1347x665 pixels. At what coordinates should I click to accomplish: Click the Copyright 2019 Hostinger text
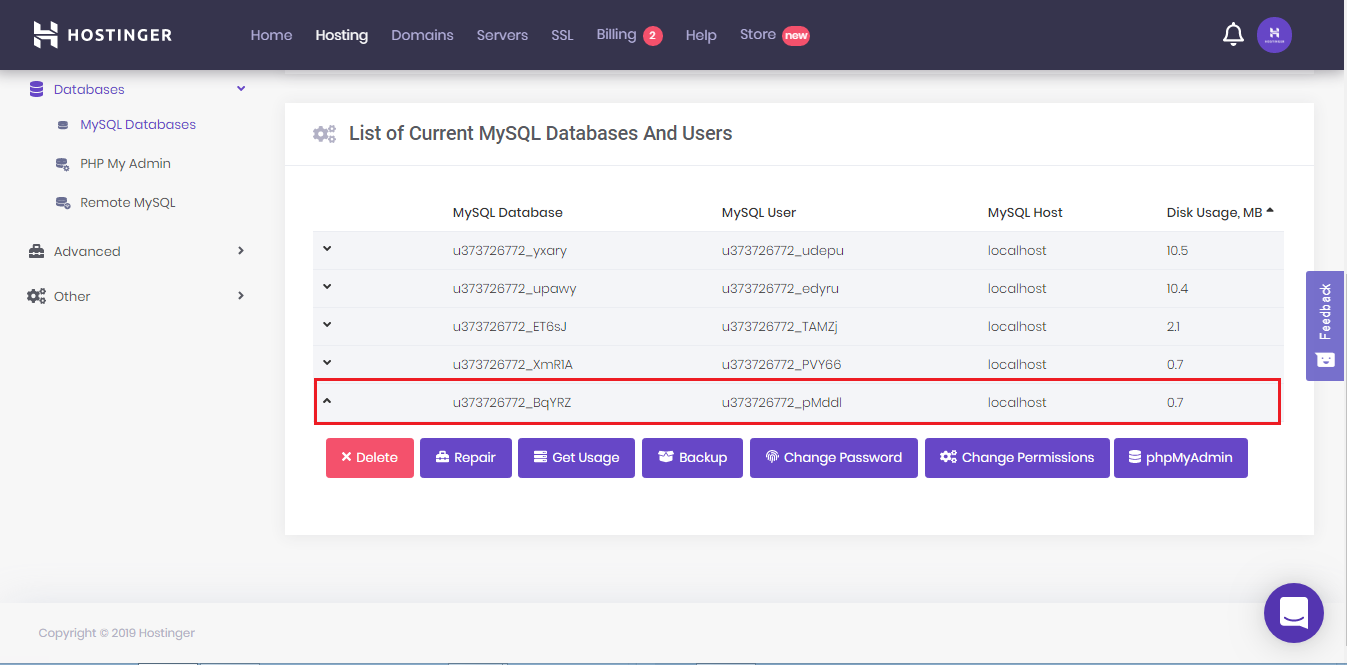point(117,633)
